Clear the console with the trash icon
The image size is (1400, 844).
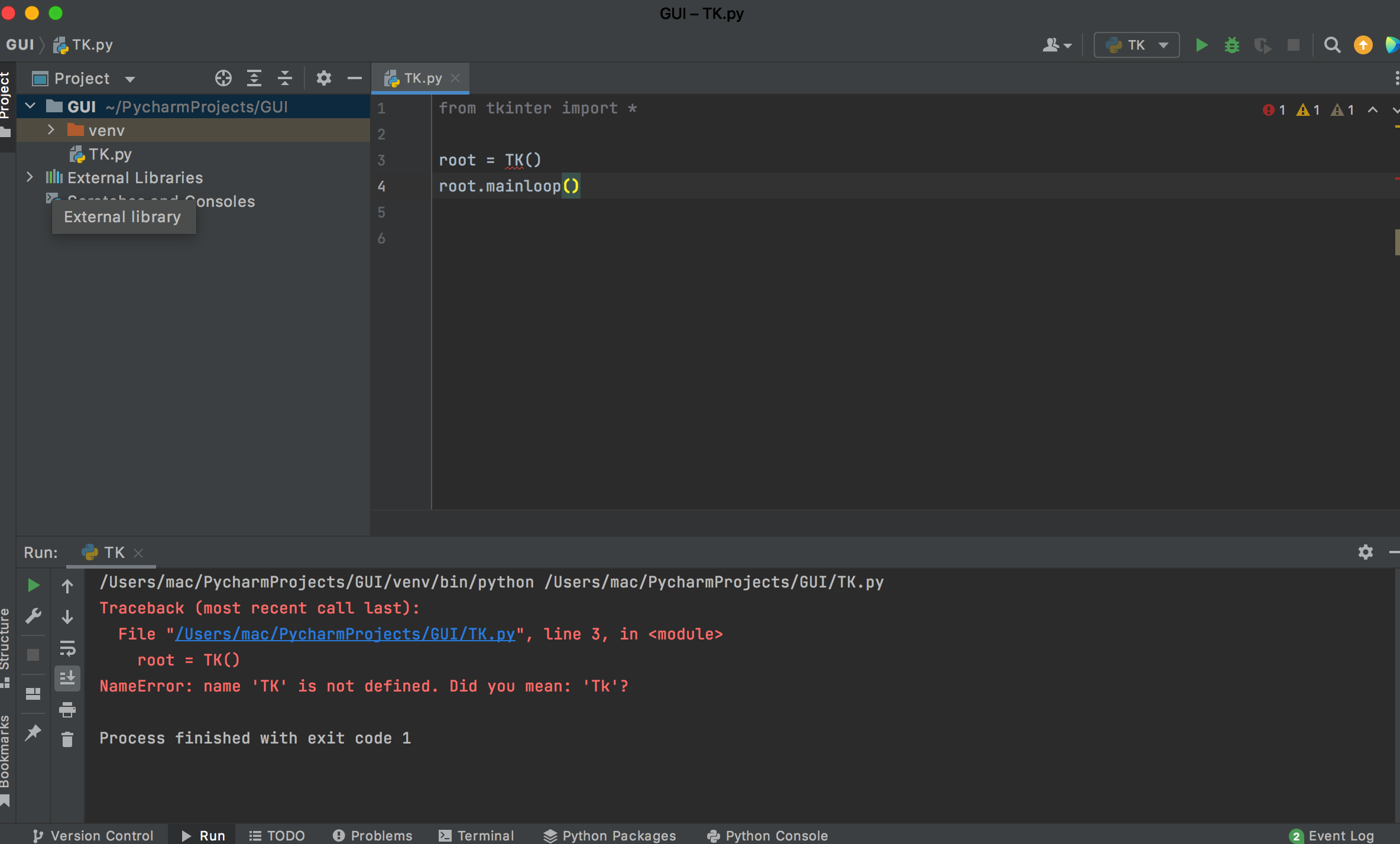click(67, 739)
